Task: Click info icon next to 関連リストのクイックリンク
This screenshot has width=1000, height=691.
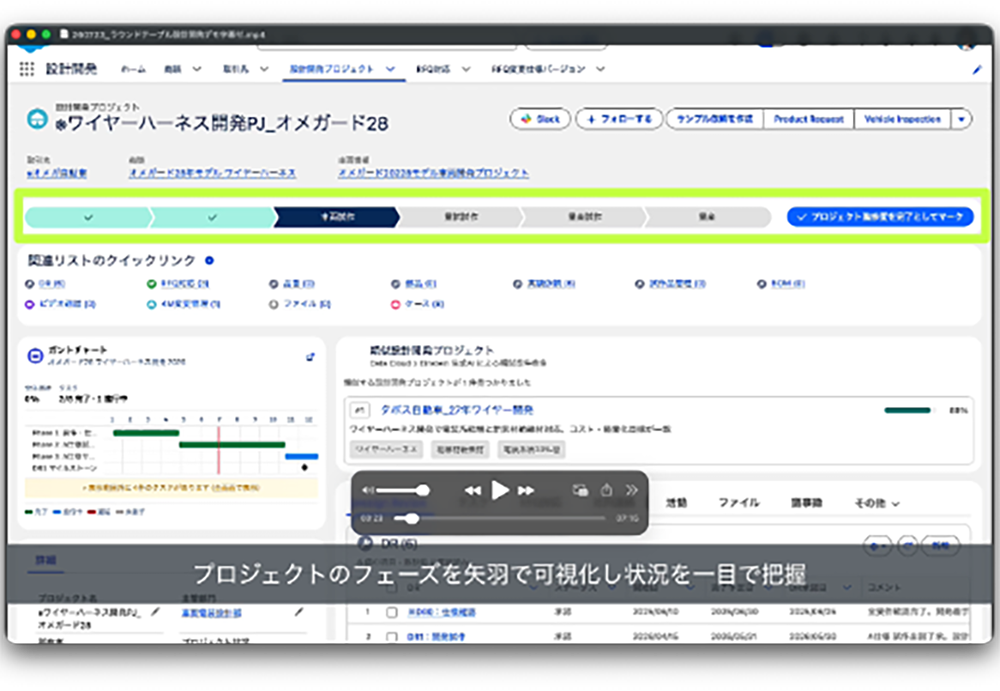Action: click(x=209, y=260)
